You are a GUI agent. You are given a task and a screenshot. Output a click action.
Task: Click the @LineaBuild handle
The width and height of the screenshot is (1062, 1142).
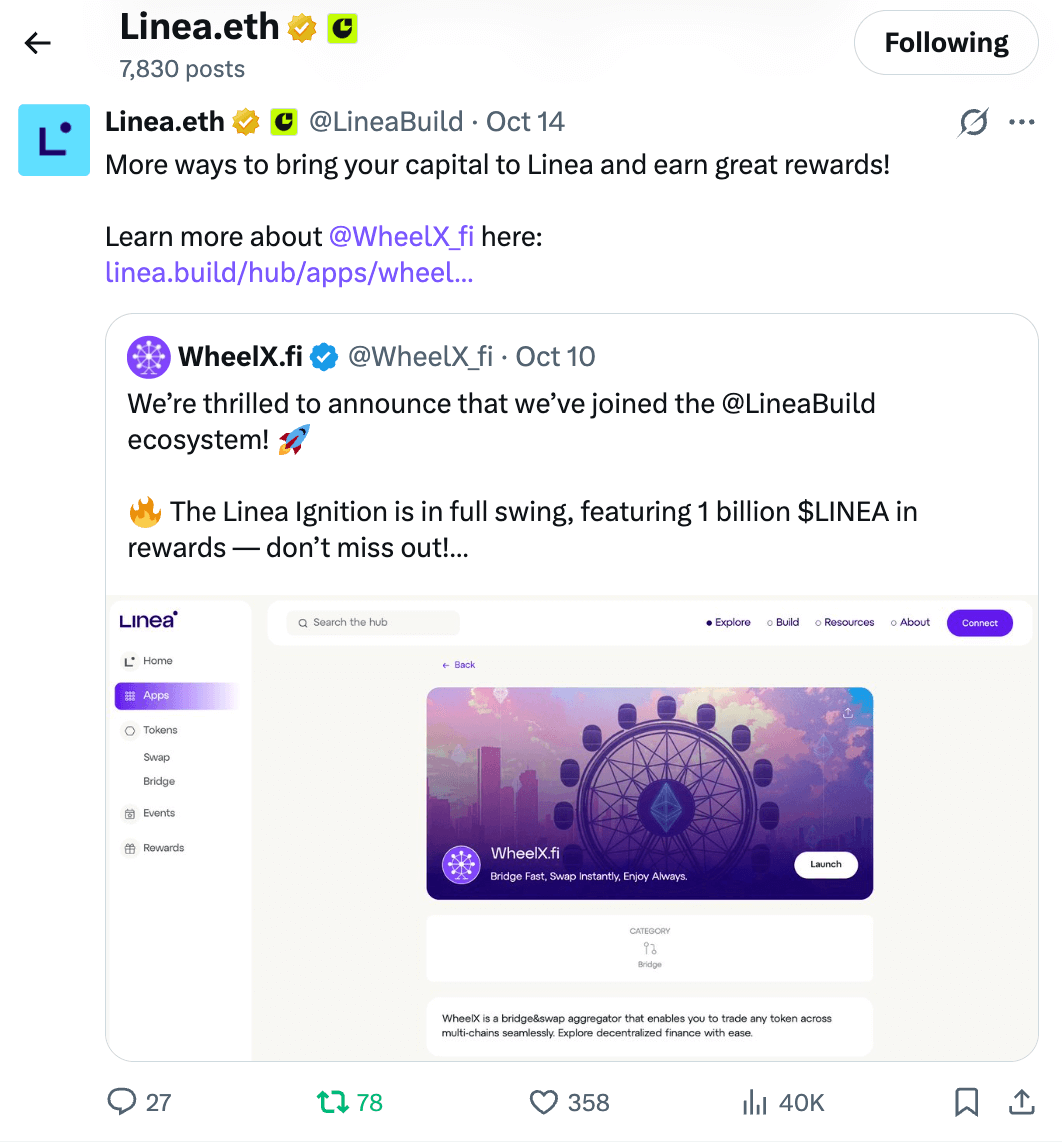point(386,122)
